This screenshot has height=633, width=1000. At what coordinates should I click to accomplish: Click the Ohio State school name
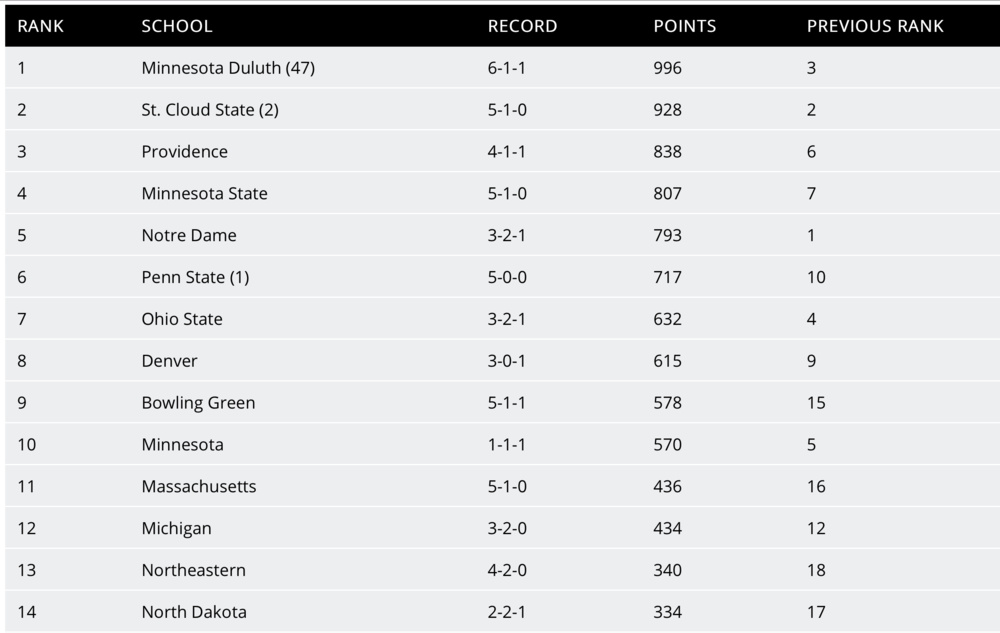click(182, 319)
